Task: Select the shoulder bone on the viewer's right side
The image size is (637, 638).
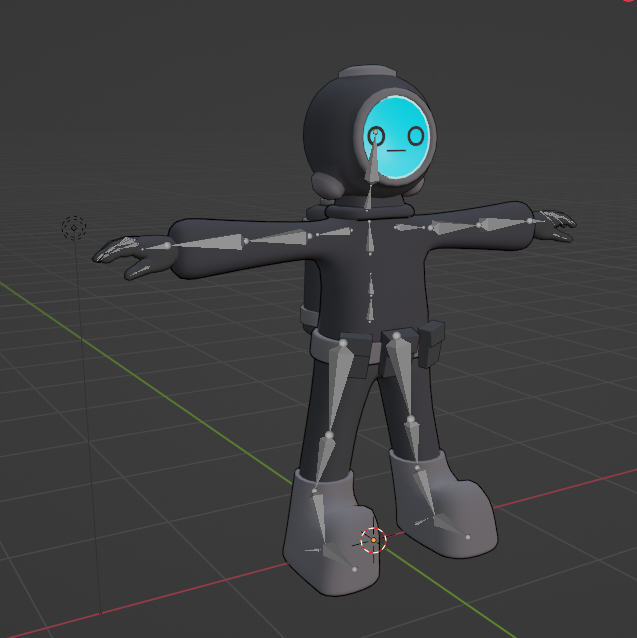Action: 410,227
